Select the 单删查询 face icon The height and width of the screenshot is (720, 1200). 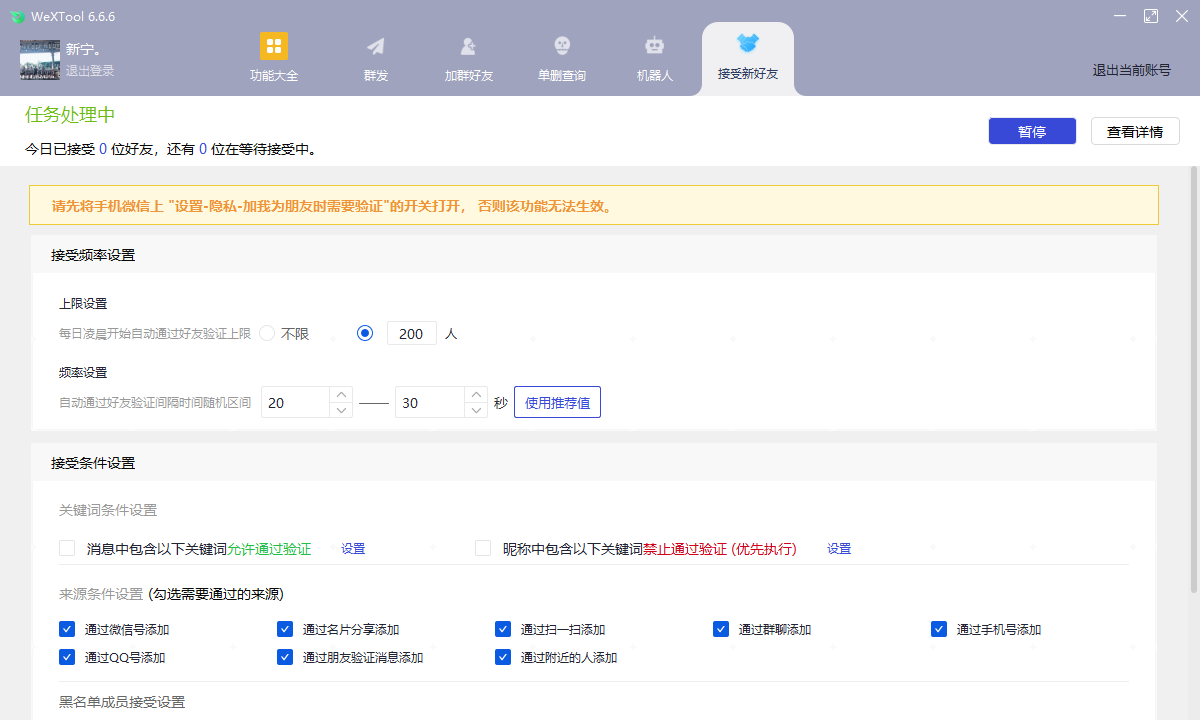(562, 46)
